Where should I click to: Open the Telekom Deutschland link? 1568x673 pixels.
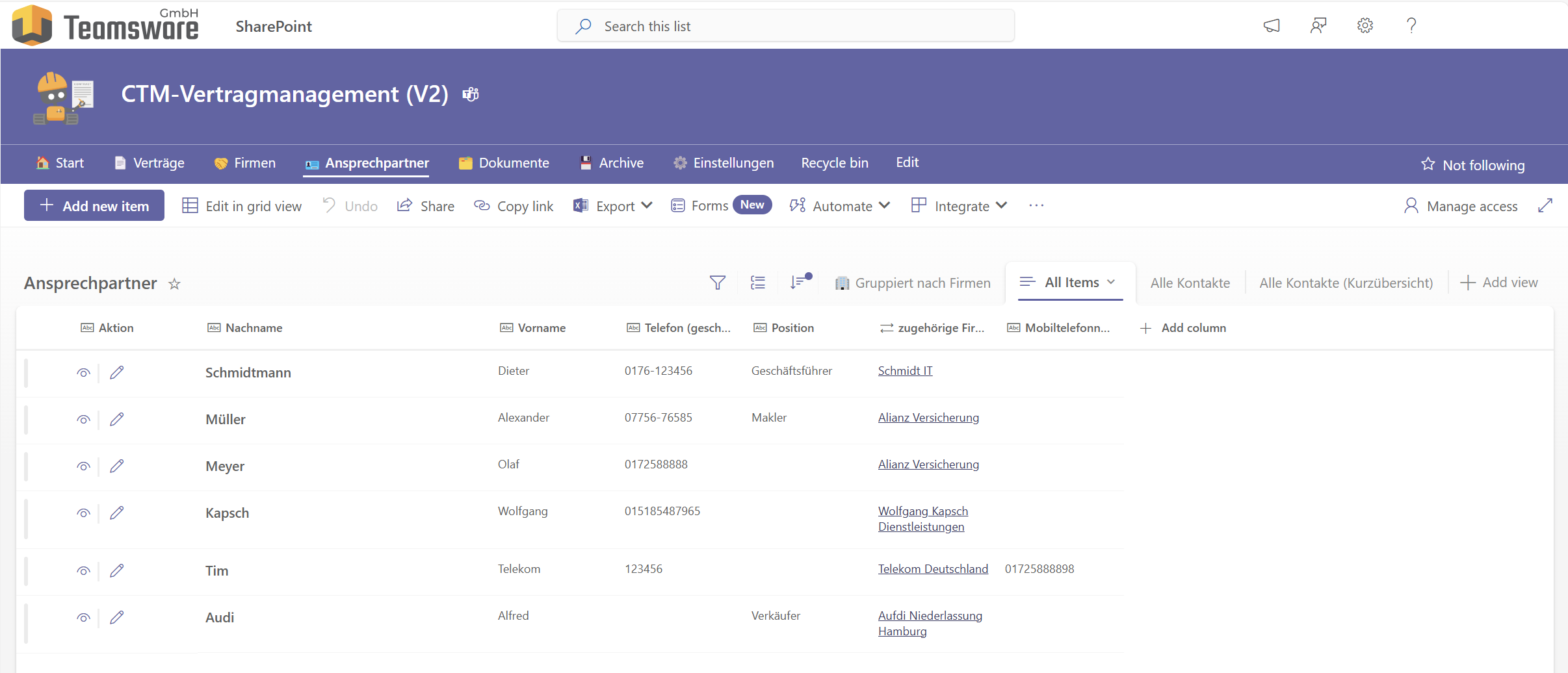coord(933,569)
